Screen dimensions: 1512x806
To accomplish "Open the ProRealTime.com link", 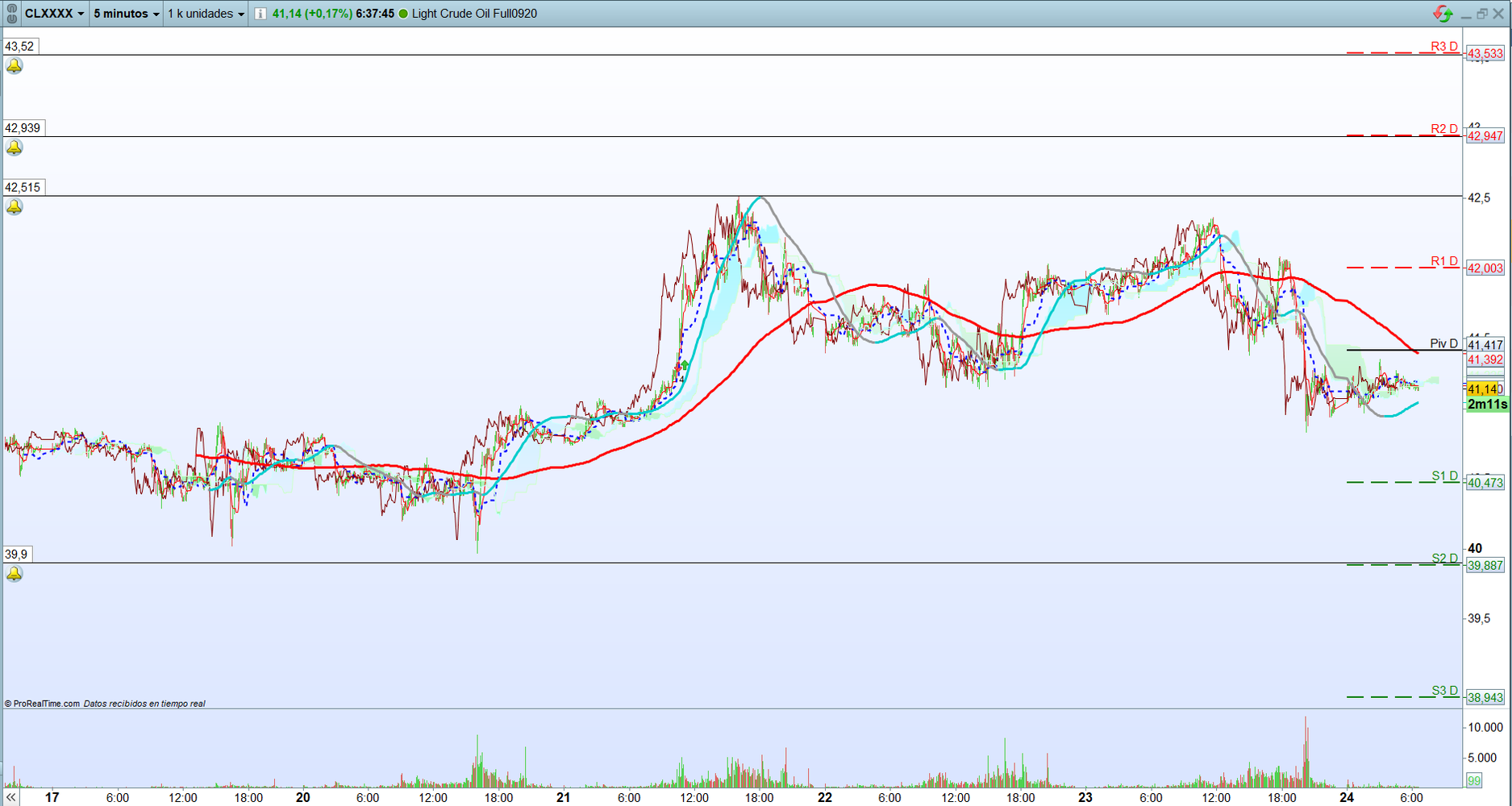I will [x=47, y=704].
